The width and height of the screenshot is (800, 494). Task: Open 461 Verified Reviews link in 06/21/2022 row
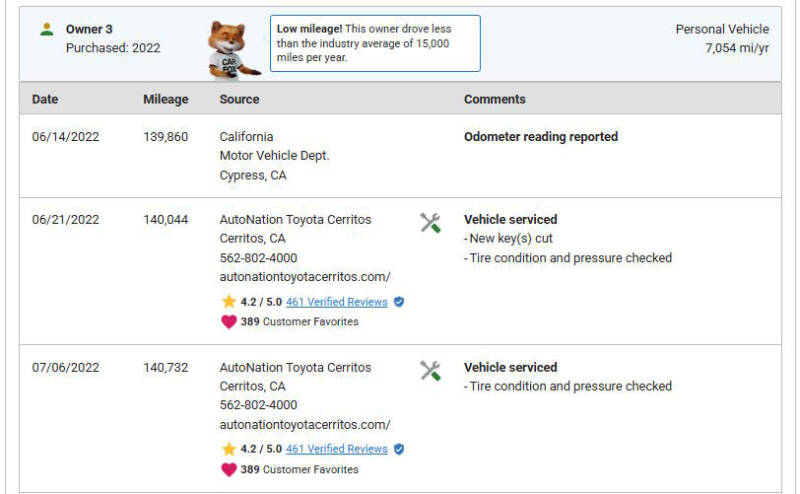tap(336, 302)
